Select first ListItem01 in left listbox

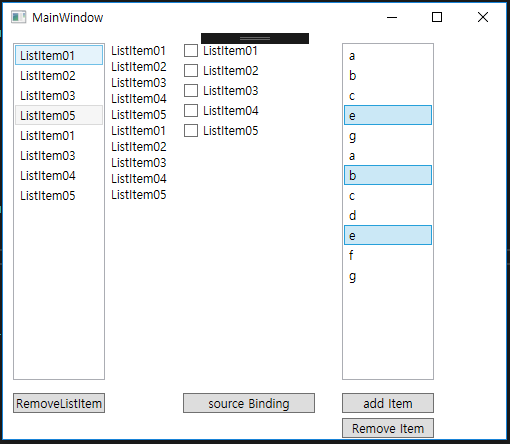[59, 55]
